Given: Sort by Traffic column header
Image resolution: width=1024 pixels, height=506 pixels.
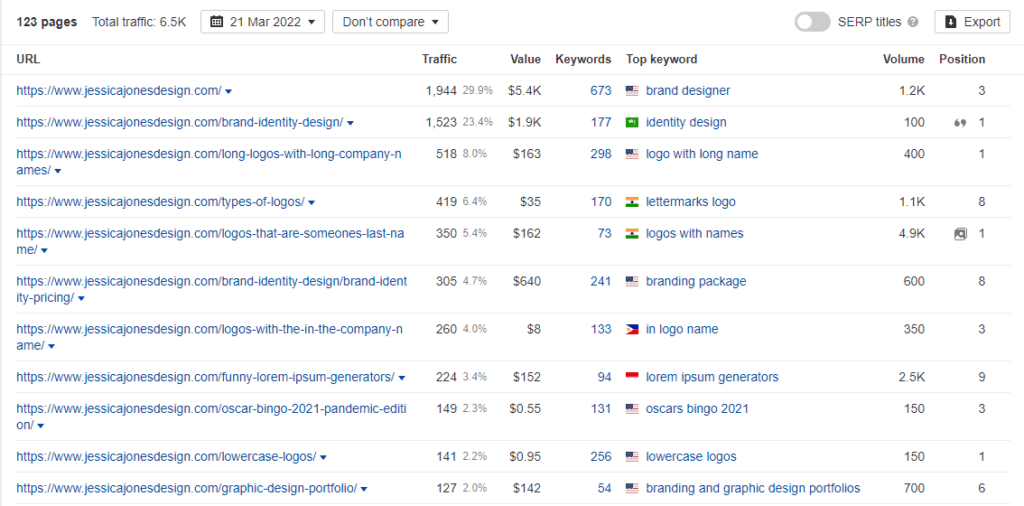Looking at the screenshot, I should [440, 59].
